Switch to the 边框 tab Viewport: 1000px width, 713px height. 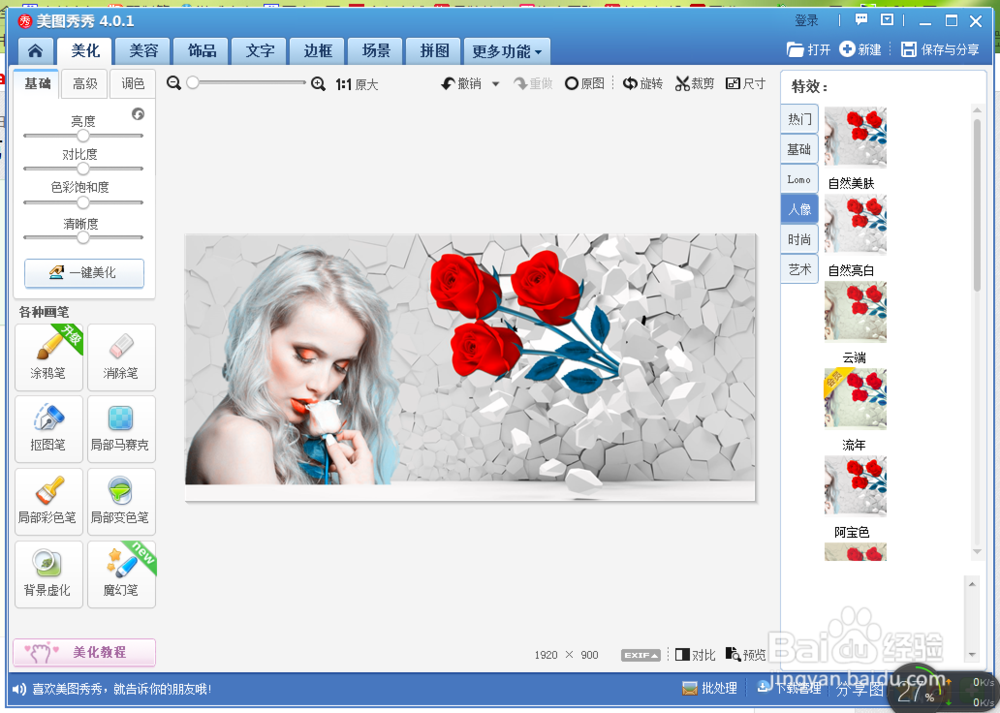tap(318, 51)
